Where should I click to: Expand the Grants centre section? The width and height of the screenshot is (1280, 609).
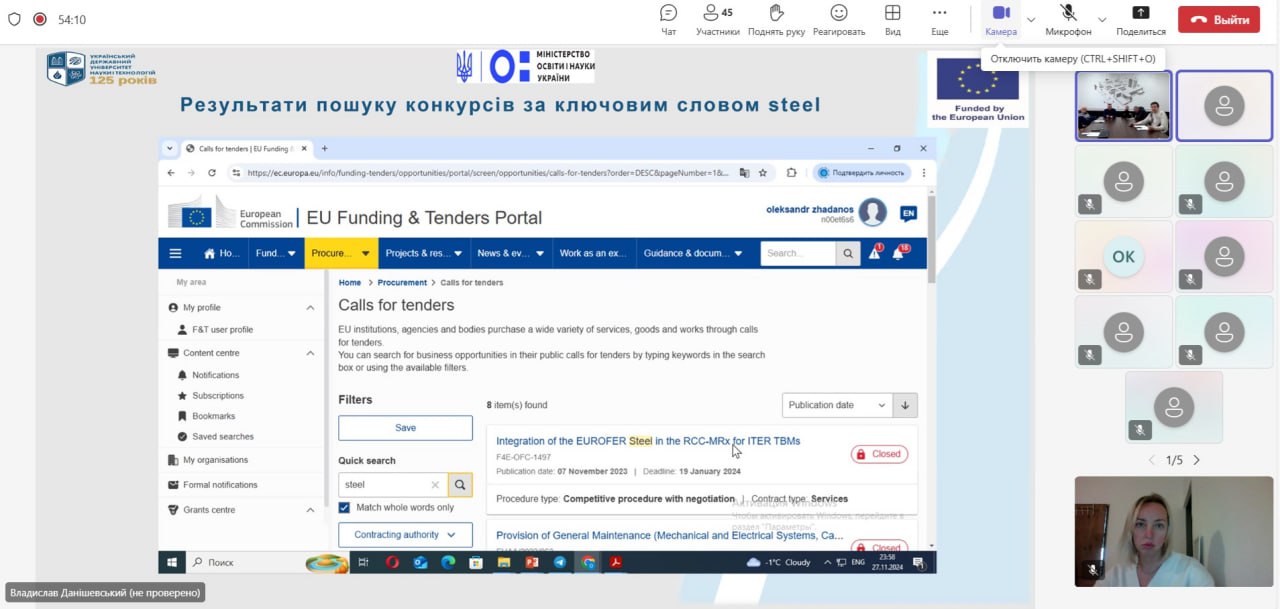[310, 509]
